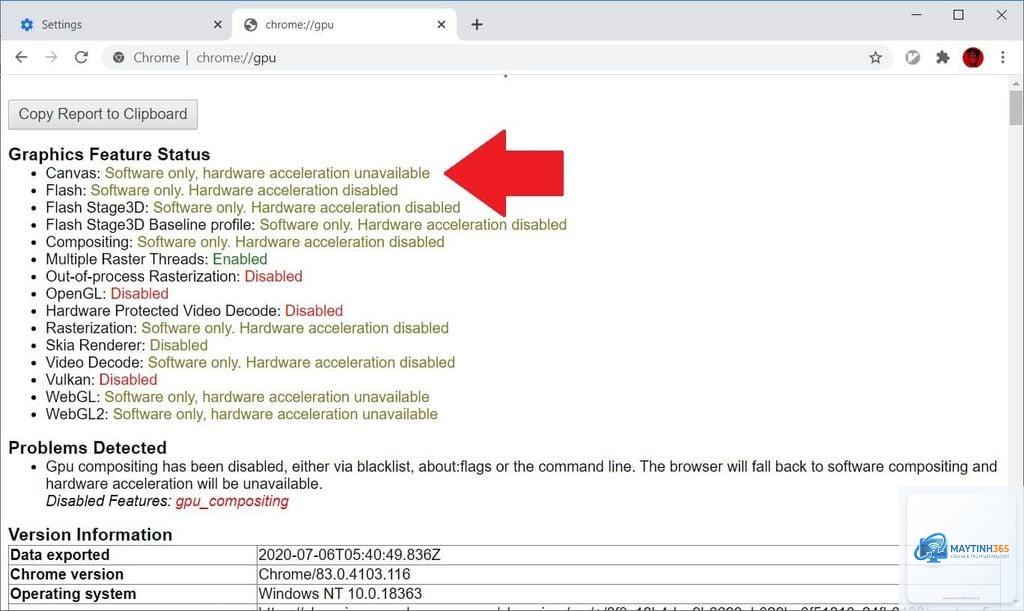Click the value Chrome/83.0.4103.116

334,574
